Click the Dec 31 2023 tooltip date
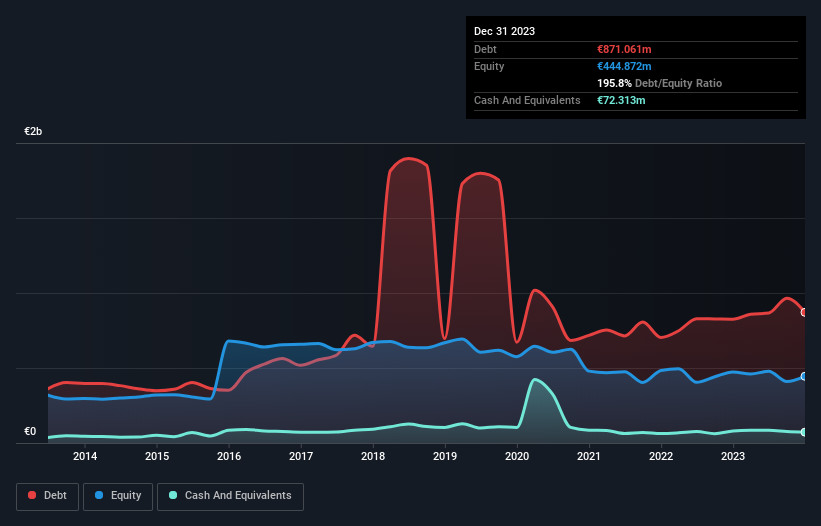This screenshot has width=821, height=526. click(504, 31)
